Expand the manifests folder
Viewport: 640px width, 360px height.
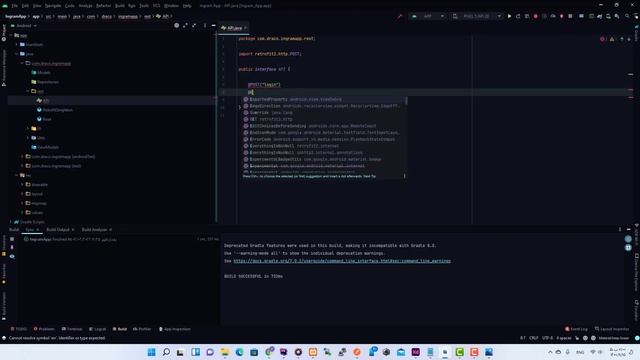coord(17,44)
